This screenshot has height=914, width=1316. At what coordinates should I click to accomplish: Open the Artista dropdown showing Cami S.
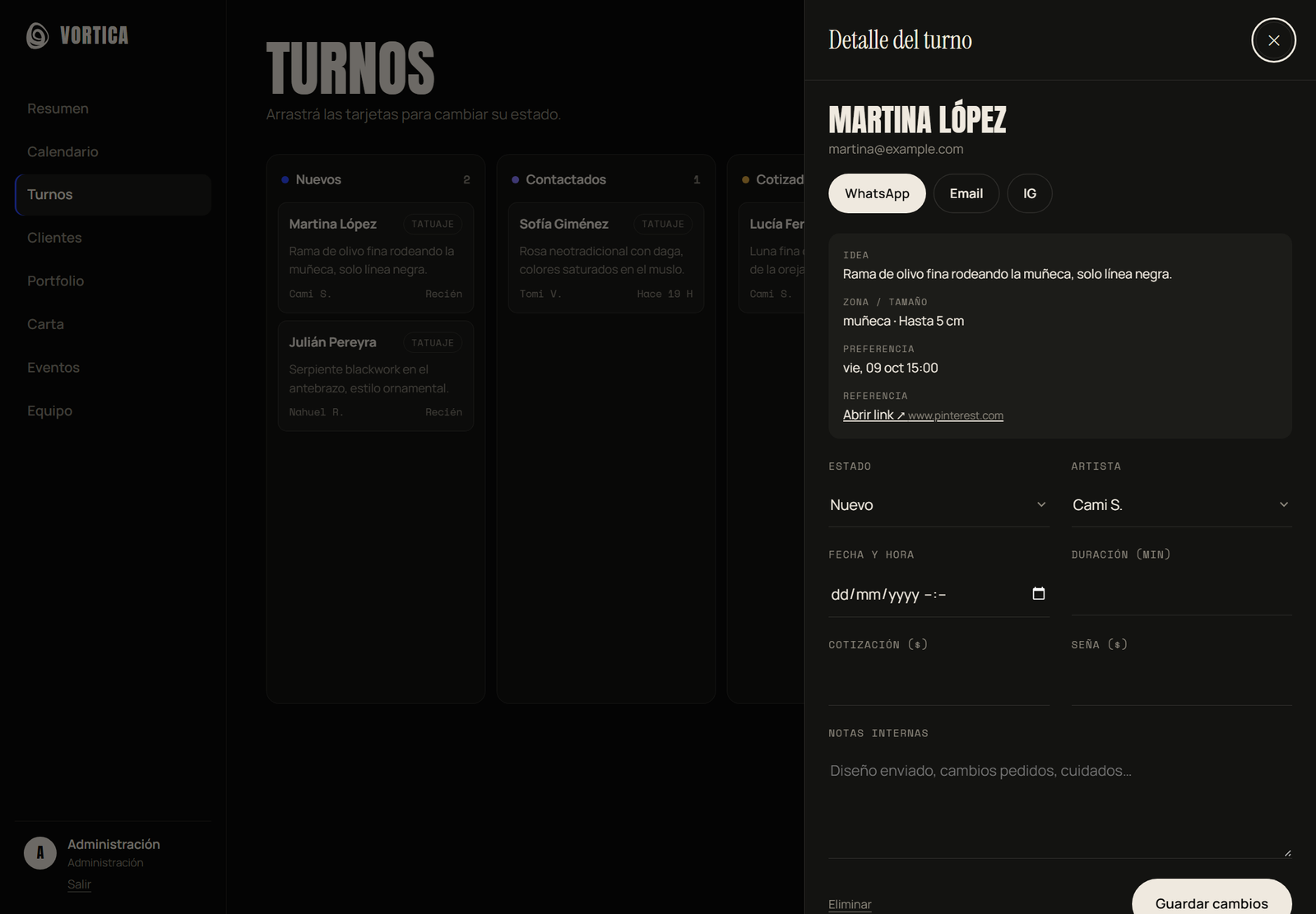(x=1181, y=505)
